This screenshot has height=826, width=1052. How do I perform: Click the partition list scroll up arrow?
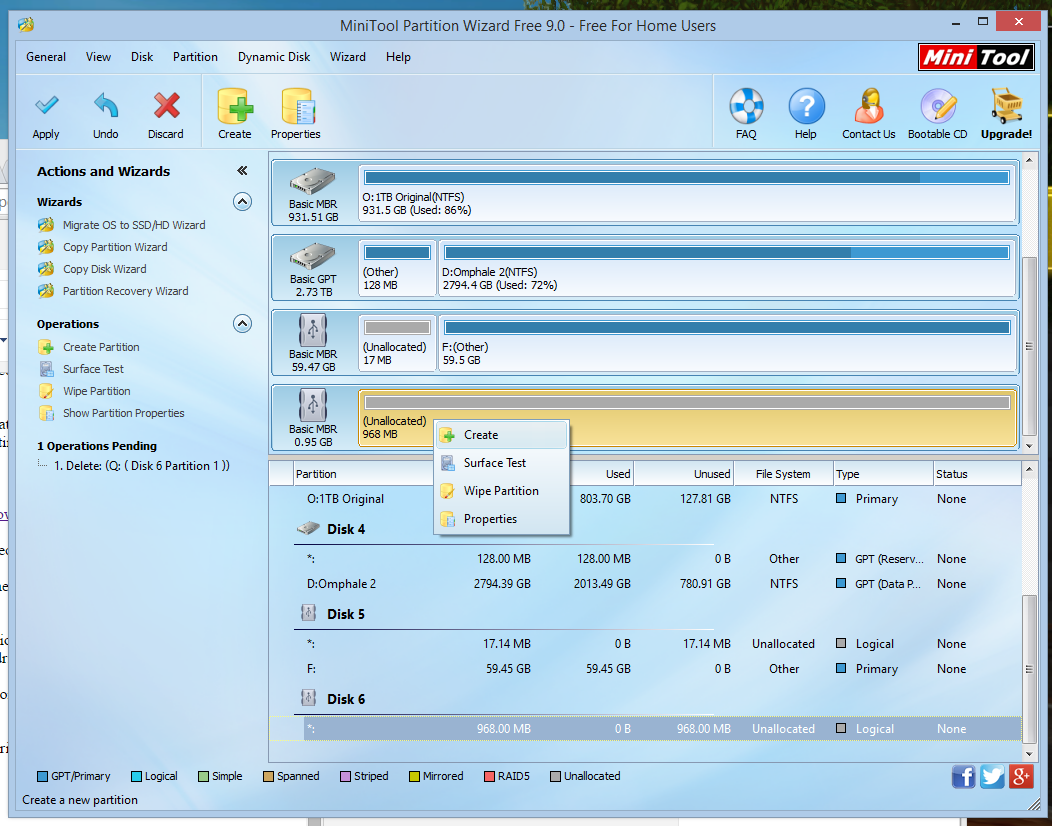1029,469
